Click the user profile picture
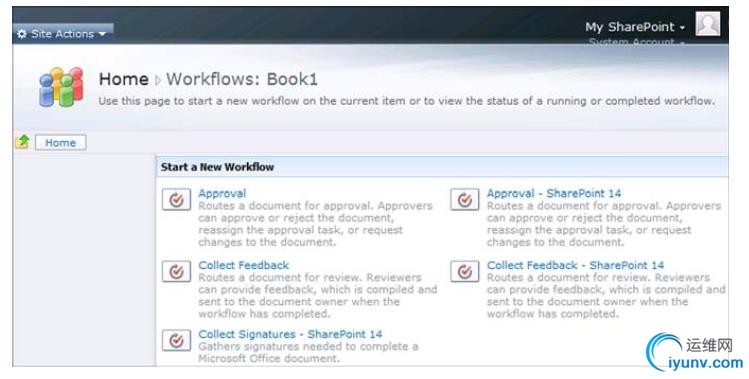This screenshot has width=749, height=379. click(707, 23)
